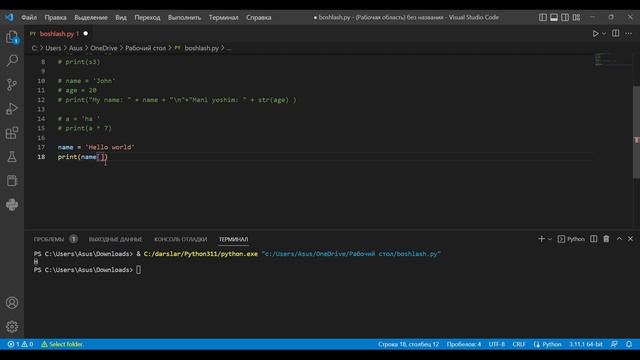Click the code minimap preview

click(612, 60)
